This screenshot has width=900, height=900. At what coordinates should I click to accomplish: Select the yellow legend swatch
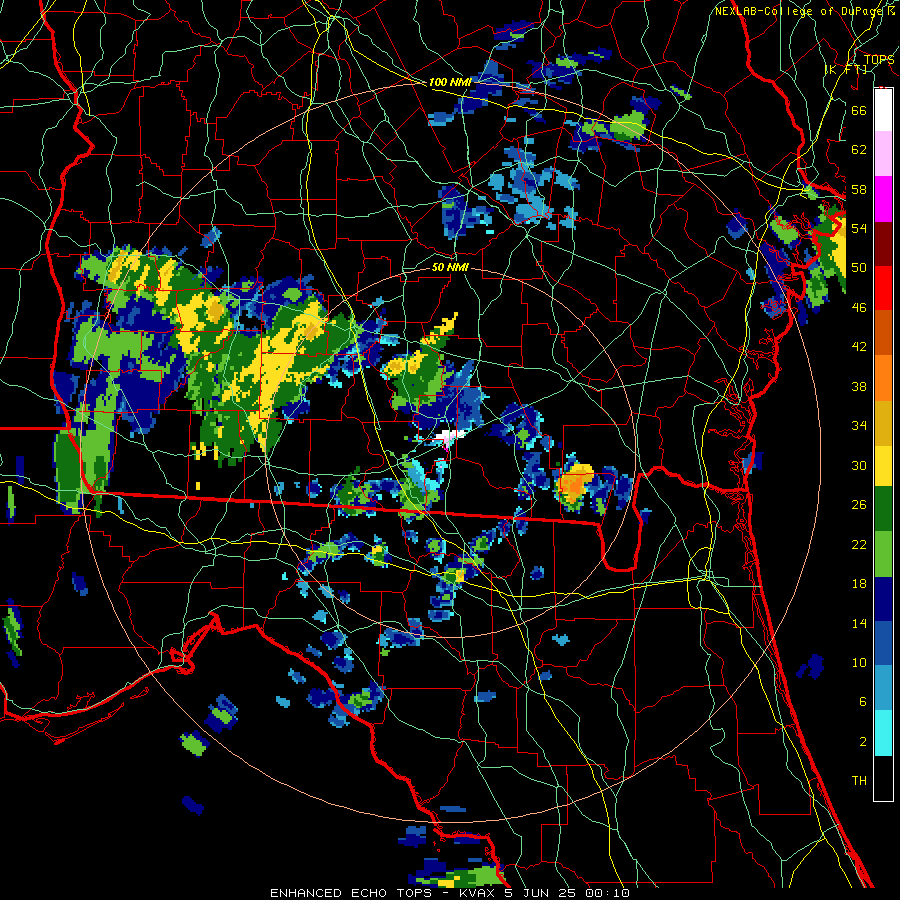pos(883,466)
